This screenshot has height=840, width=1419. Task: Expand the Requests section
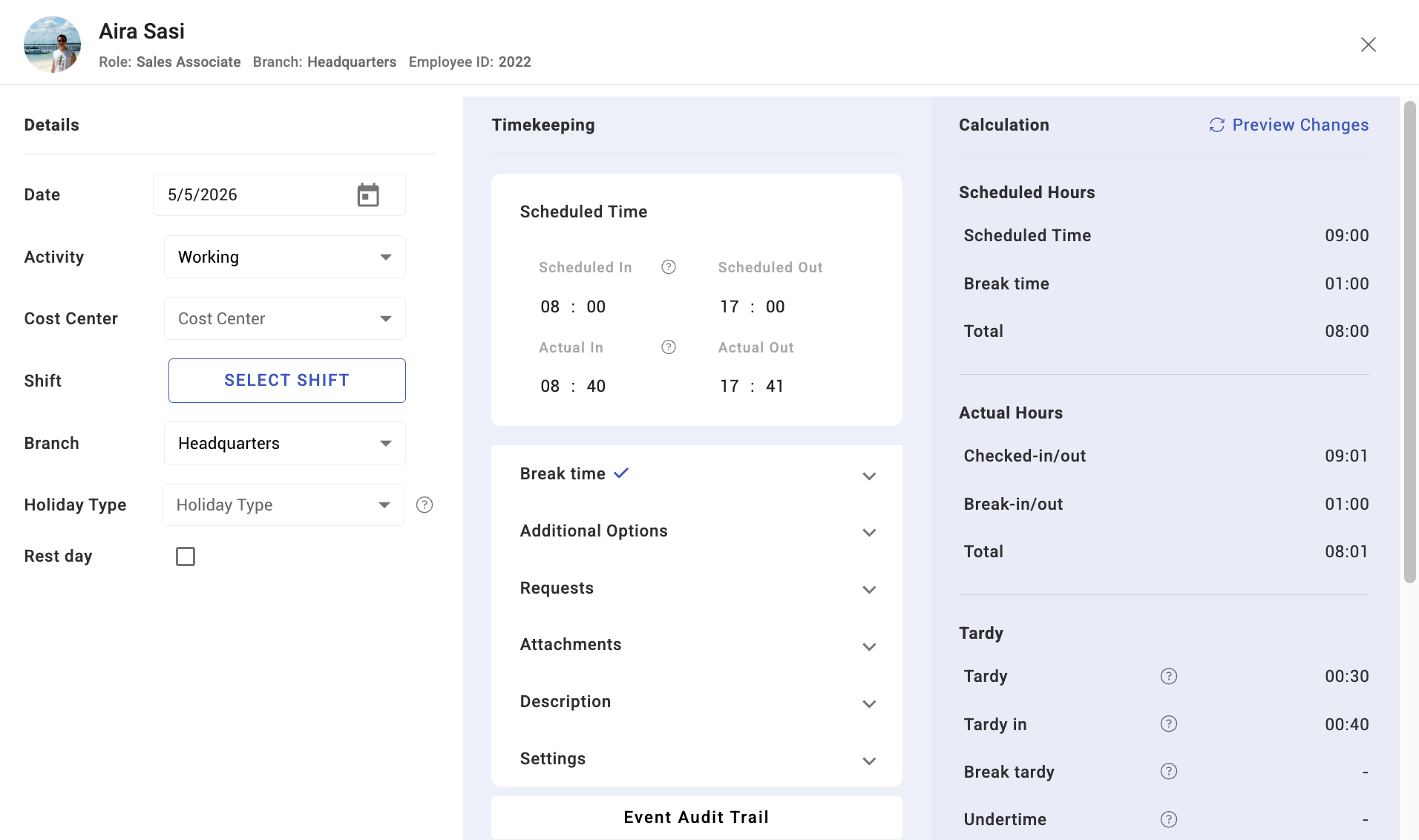697,588
